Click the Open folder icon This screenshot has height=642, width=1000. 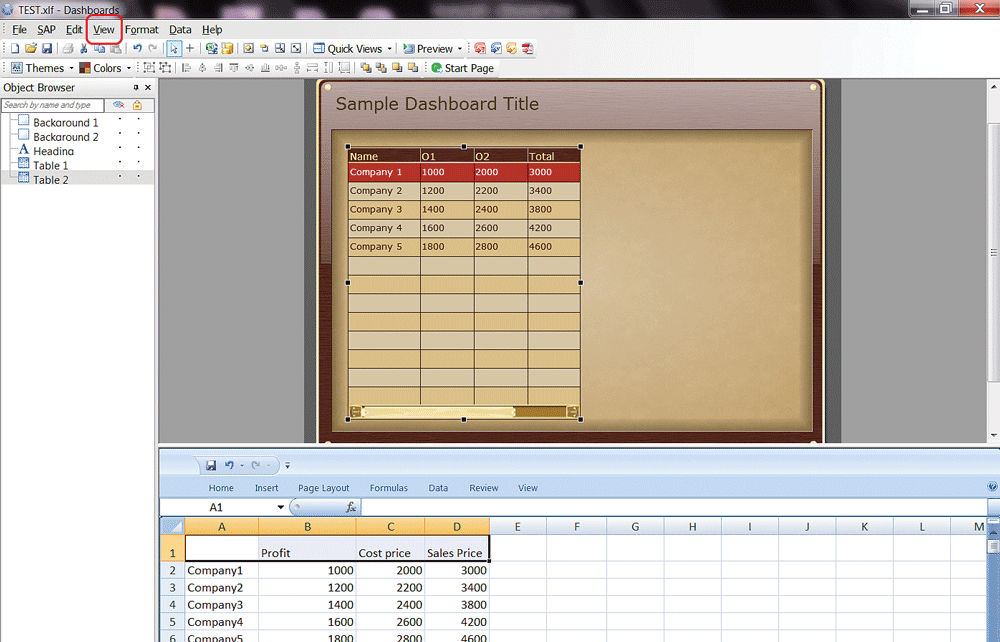click(x=31, y=49)
